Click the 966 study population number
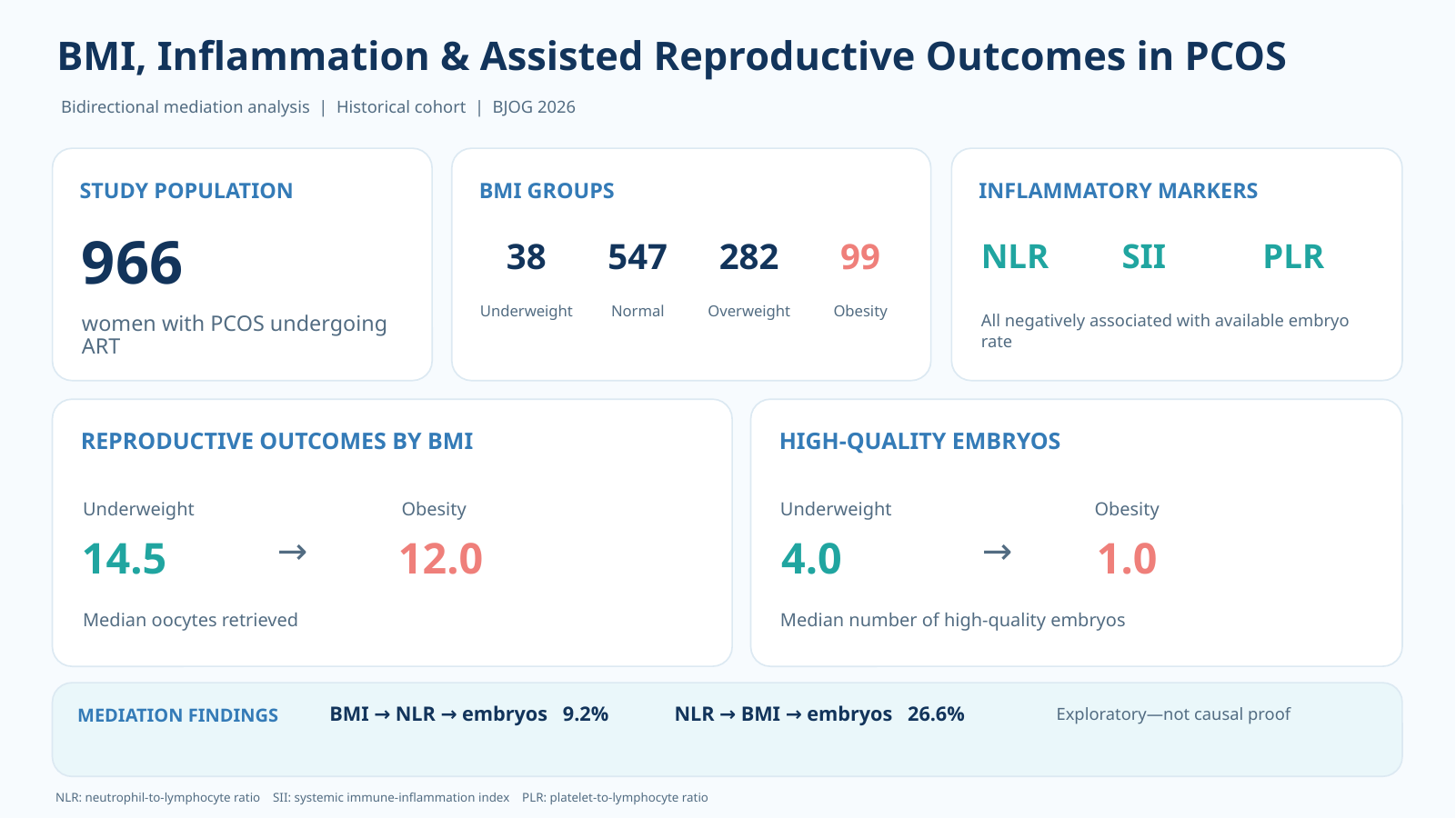This screenshot has width=1456, height=818. [x=132, y=264]
